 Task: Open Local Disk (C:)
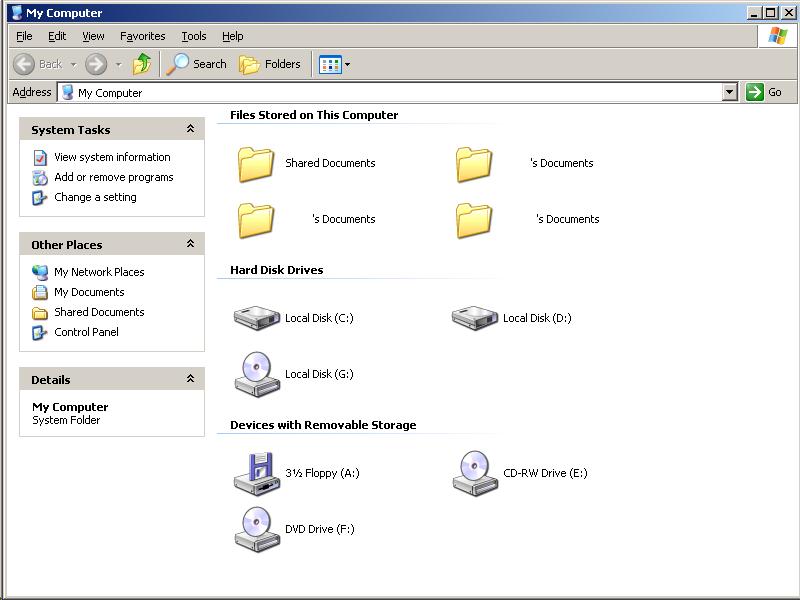(257, 318)
